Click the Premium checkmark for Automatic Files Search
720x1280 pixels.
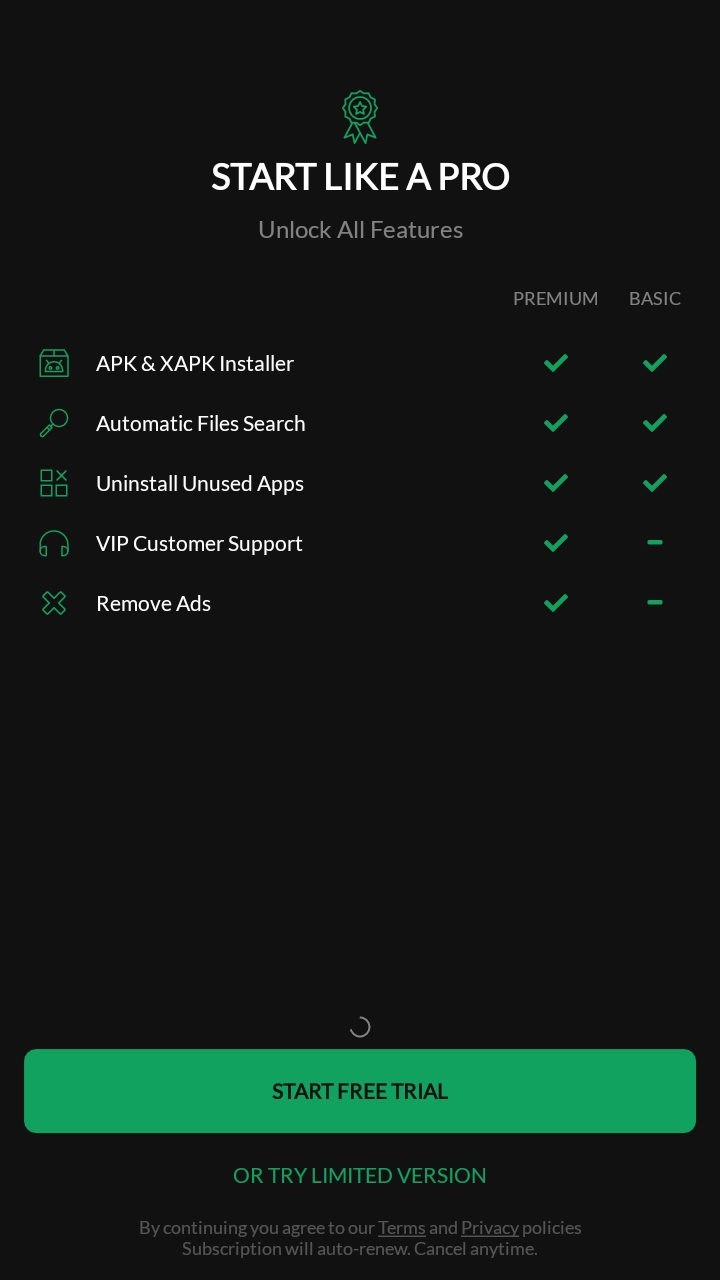pos(555,423)
